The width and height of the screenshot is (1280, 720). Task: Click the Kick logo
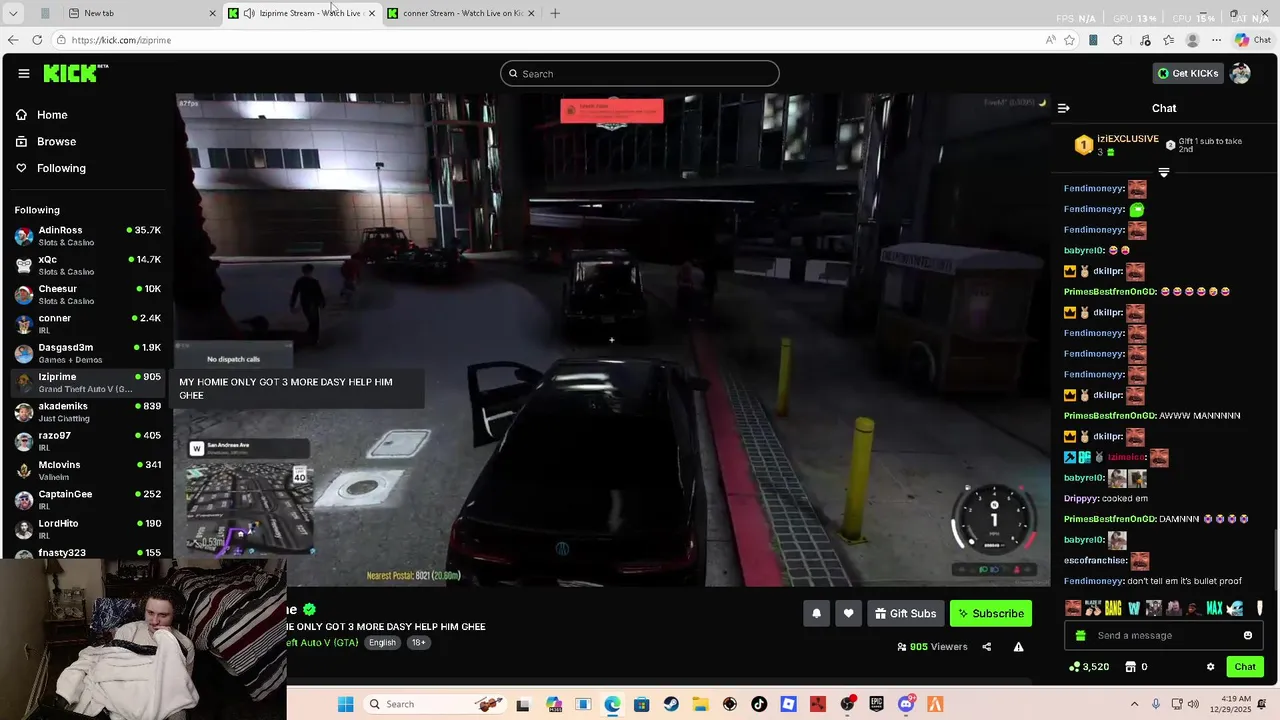pos(75,73)
